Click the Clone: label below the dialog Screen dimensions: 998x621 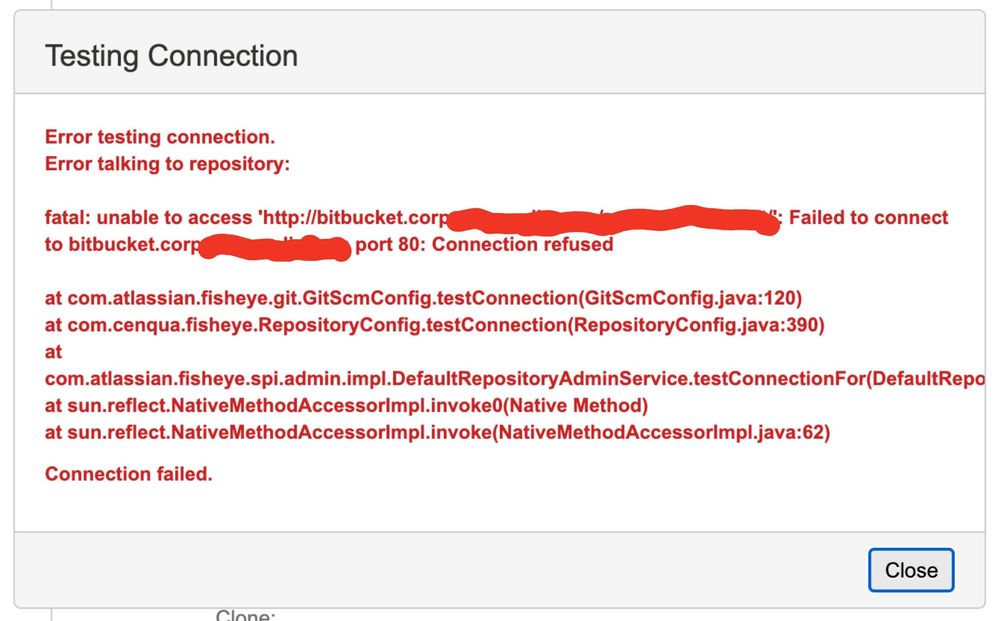245,615
